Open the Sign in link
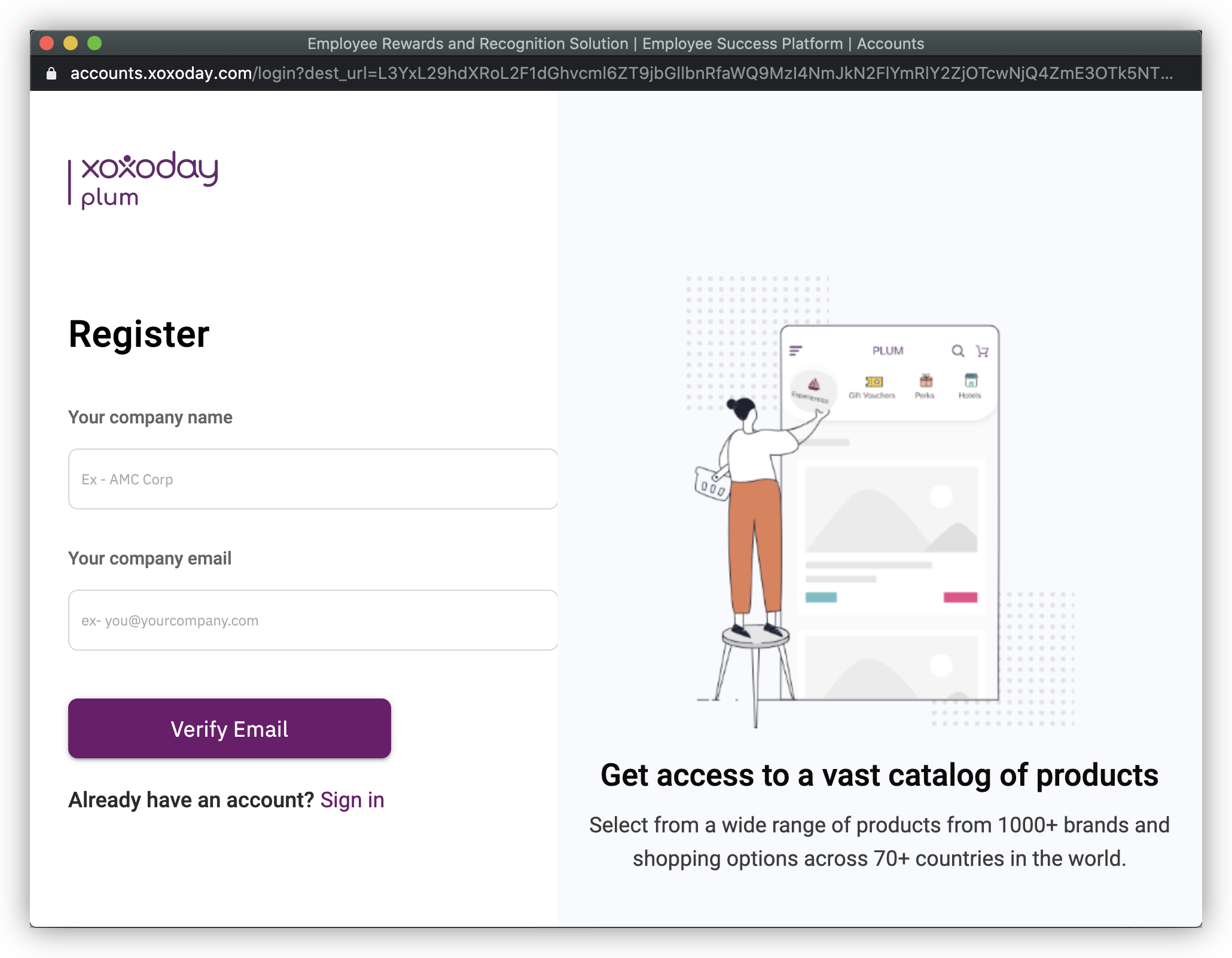1232x958 pixels. pos(352,800)
